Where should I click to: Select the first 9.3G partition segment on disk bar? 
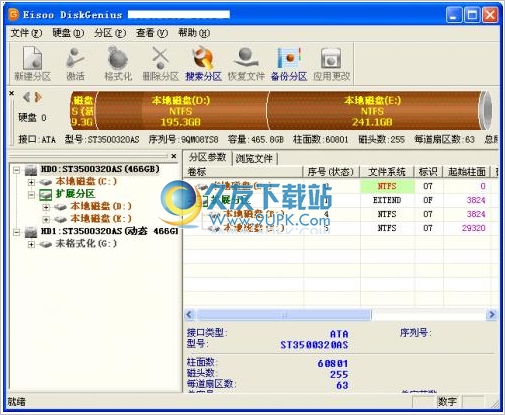pos(84,111)
